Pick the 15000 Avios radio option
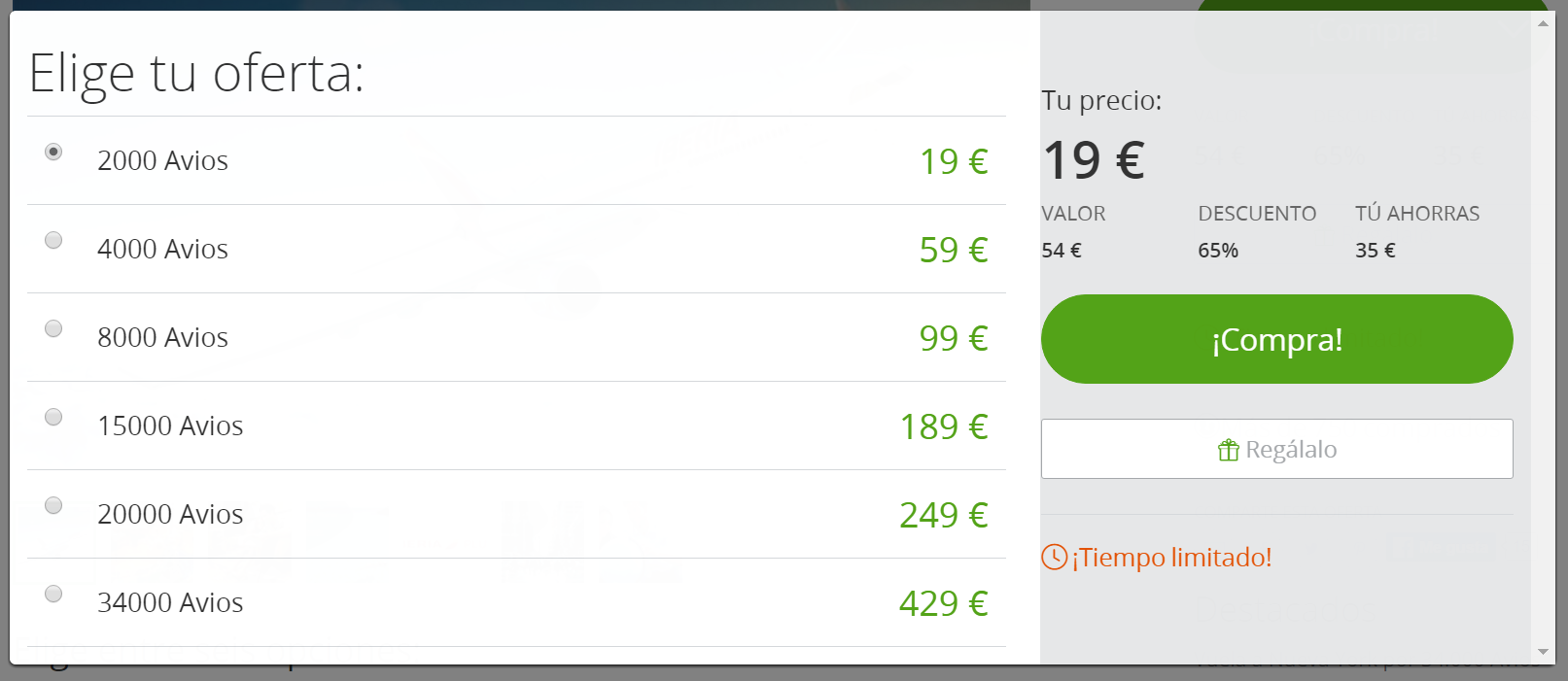This screenshot has height=681, width=1568. coord(53,417)
